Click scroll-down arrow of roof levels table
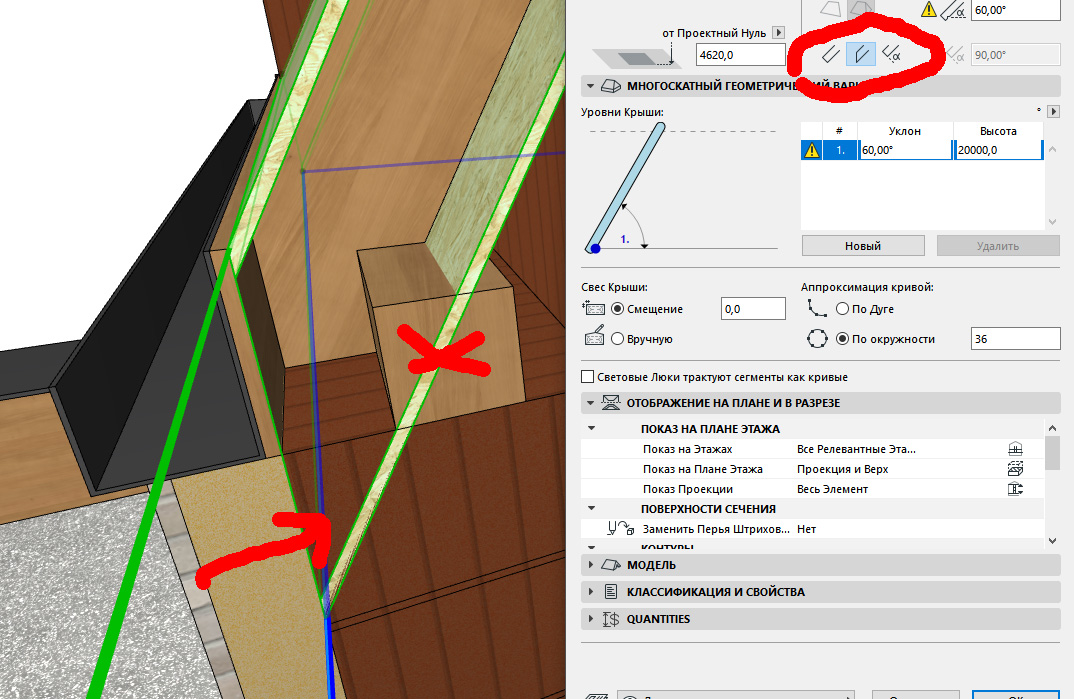The image size is (1074, 699). tap(1053, 222)
